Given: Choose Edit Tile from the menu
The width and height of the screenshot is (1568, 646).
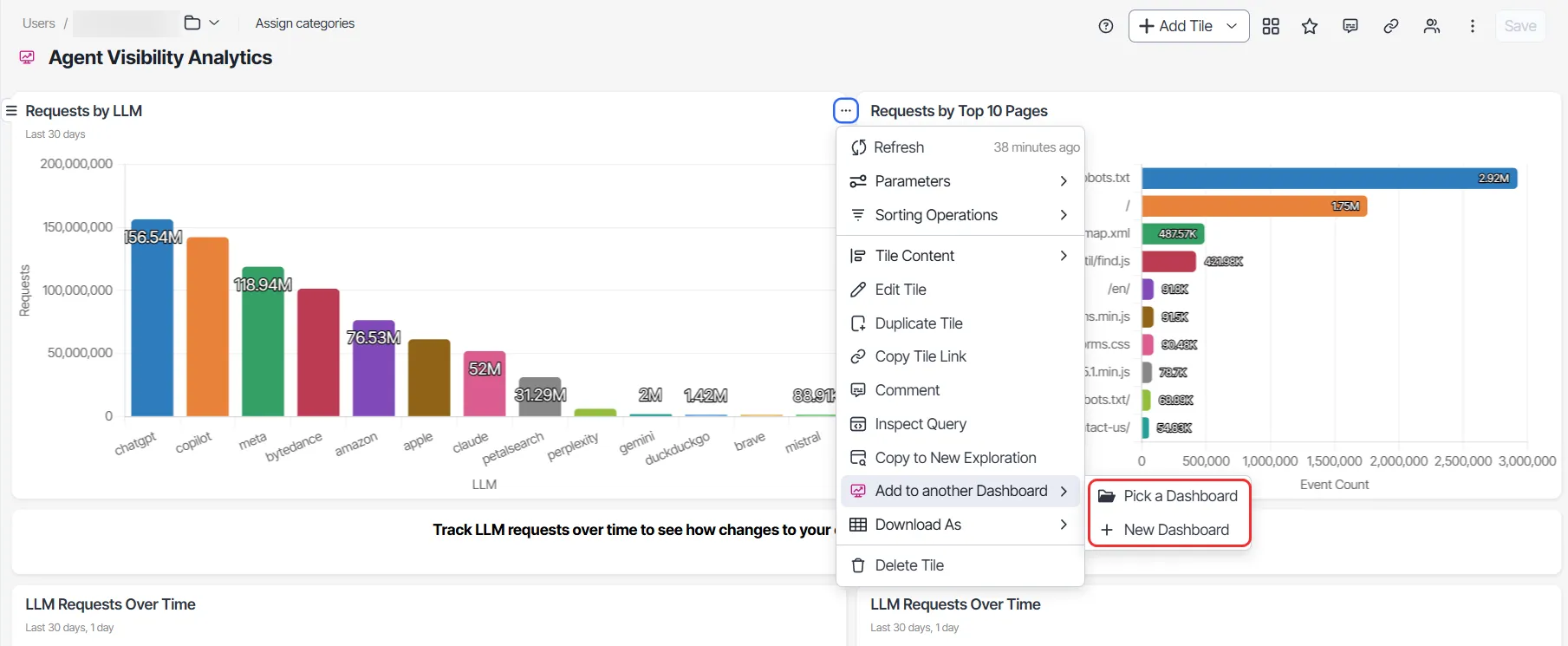Looking at the screenshot, I should click(x=960, y=290).
